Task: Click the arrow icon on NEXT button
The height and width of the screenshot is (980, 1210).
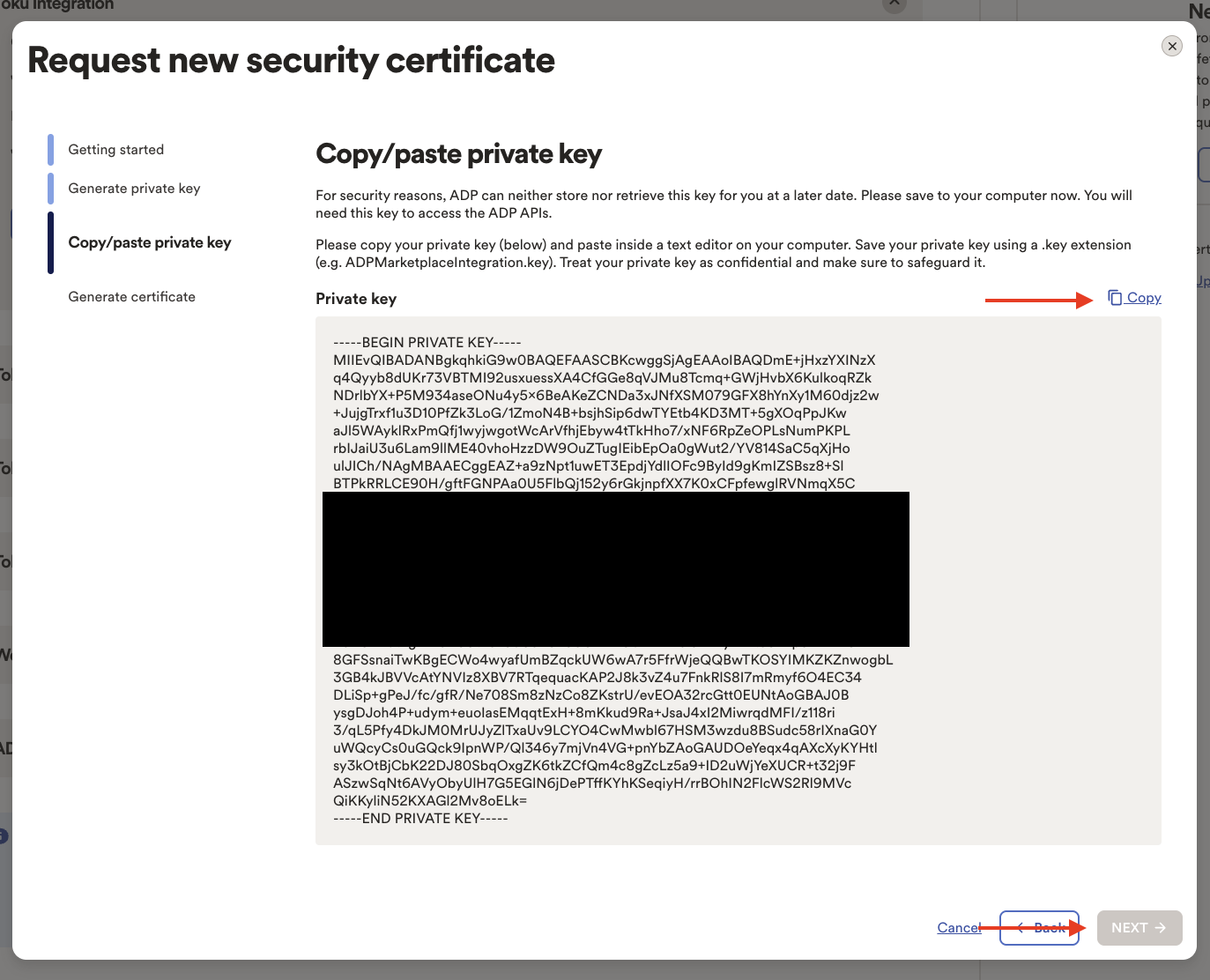Action: (x=1161, y=928)
